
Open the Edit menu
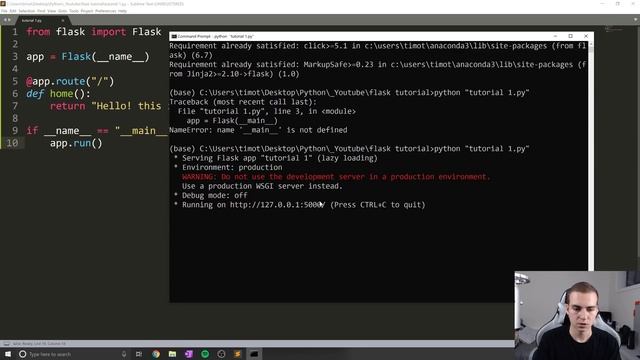tap(13, 11)
